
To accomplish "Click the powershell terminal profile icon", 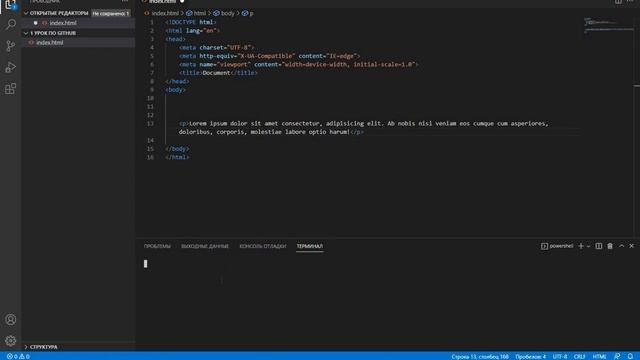I will [x=544, y=246].
